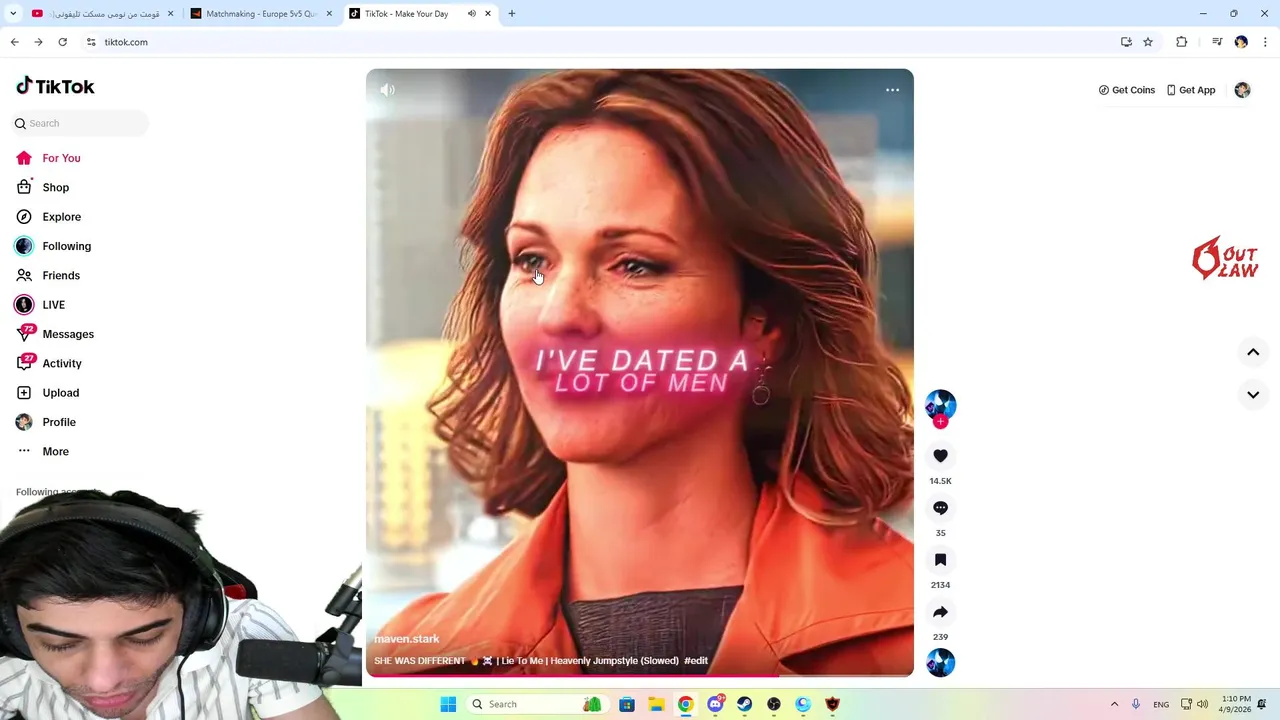The height and width of the screenshot is (720, 1280).
Task: Go forward in the browser
Action: point(38,42)
